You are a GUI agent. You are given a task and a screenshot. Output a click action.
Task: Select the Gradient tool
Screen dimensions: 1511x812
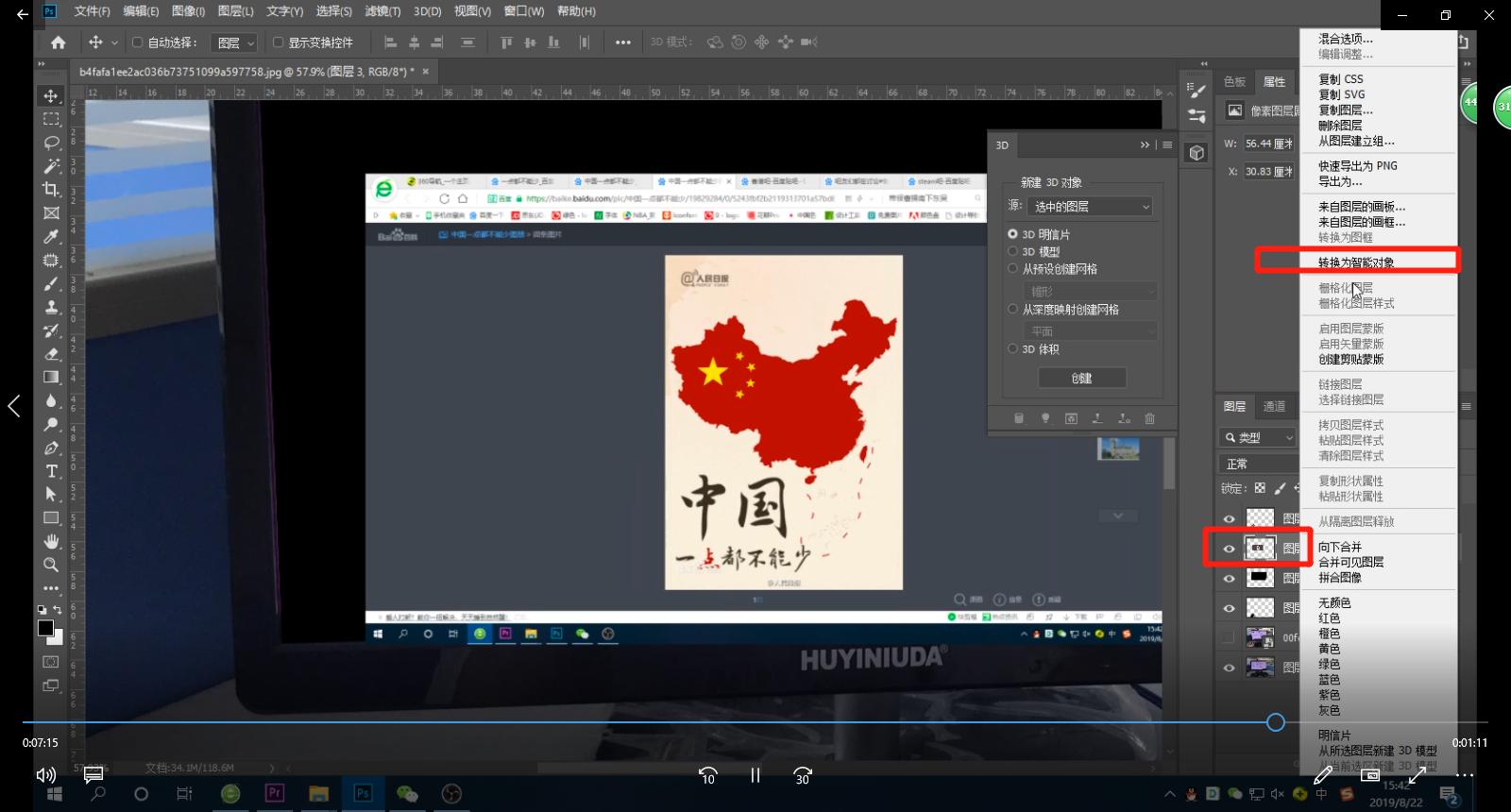click(x=51, y=377)
